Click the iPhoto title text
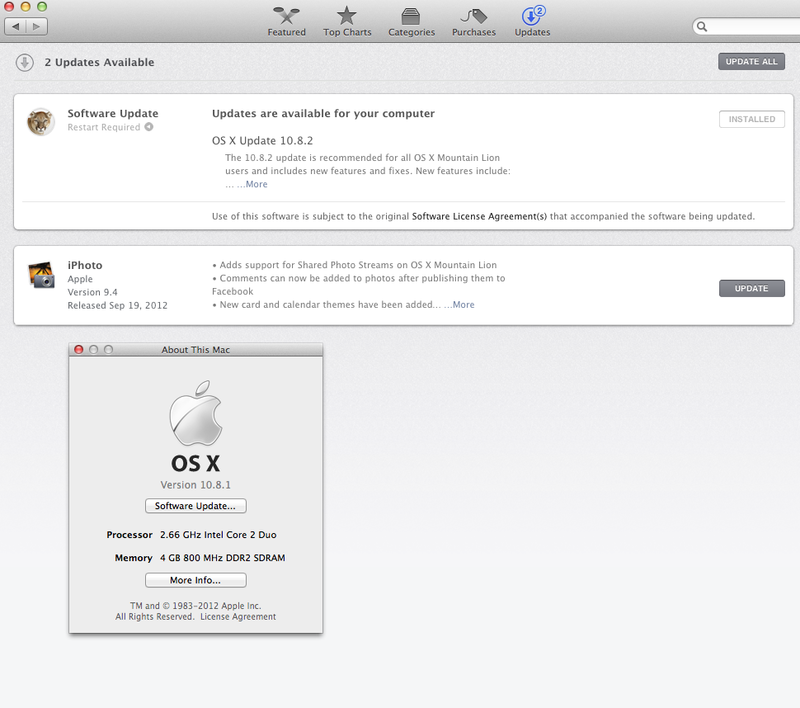 click(85, 265)
